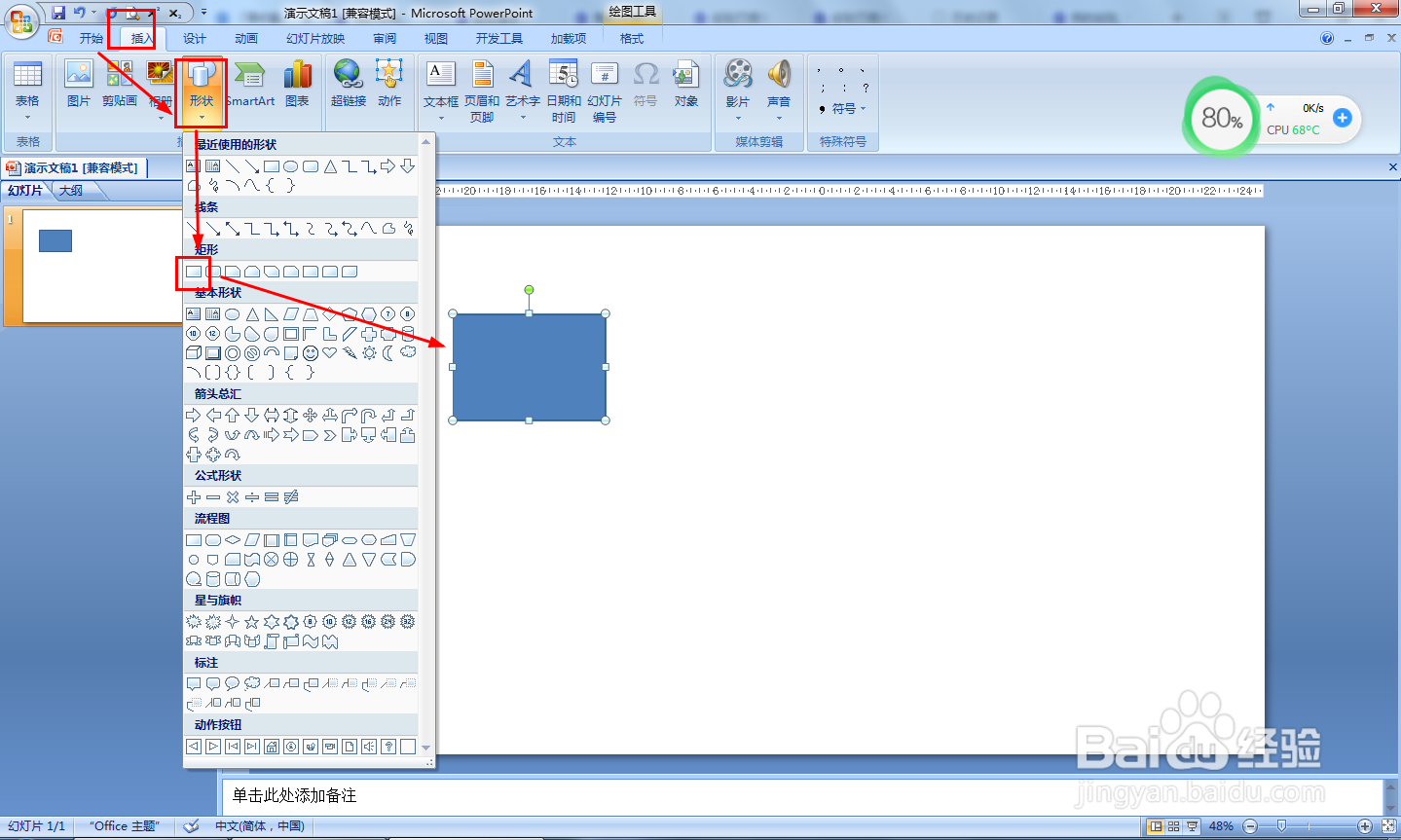The width and height of the screenshot is (1401, 840).
Task: Switch to the 大纲 pane tab
Action: tap(71, 191)
